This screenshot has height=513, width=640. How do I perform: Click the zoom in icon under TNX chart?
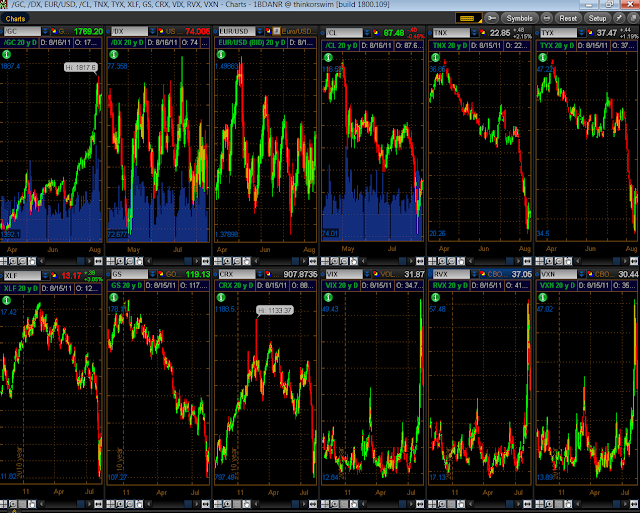click(x=442, y=261)
